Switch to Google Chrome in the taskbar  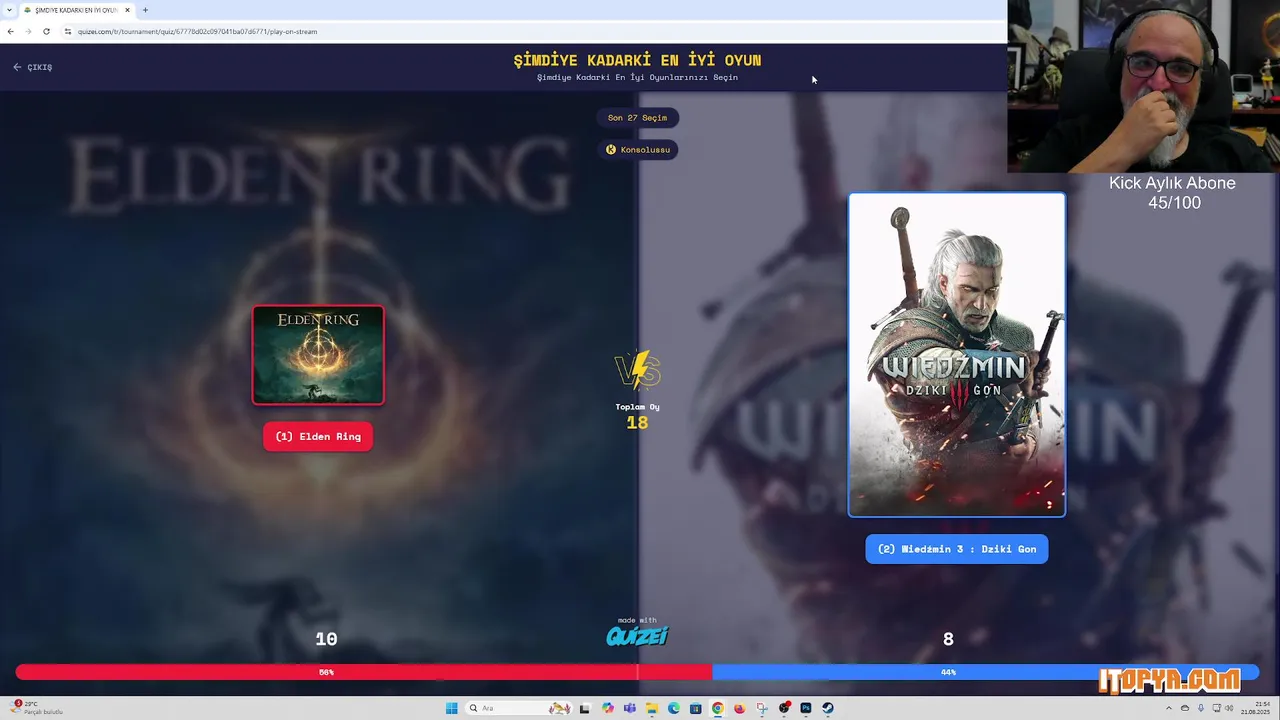(x=717, y=708)
